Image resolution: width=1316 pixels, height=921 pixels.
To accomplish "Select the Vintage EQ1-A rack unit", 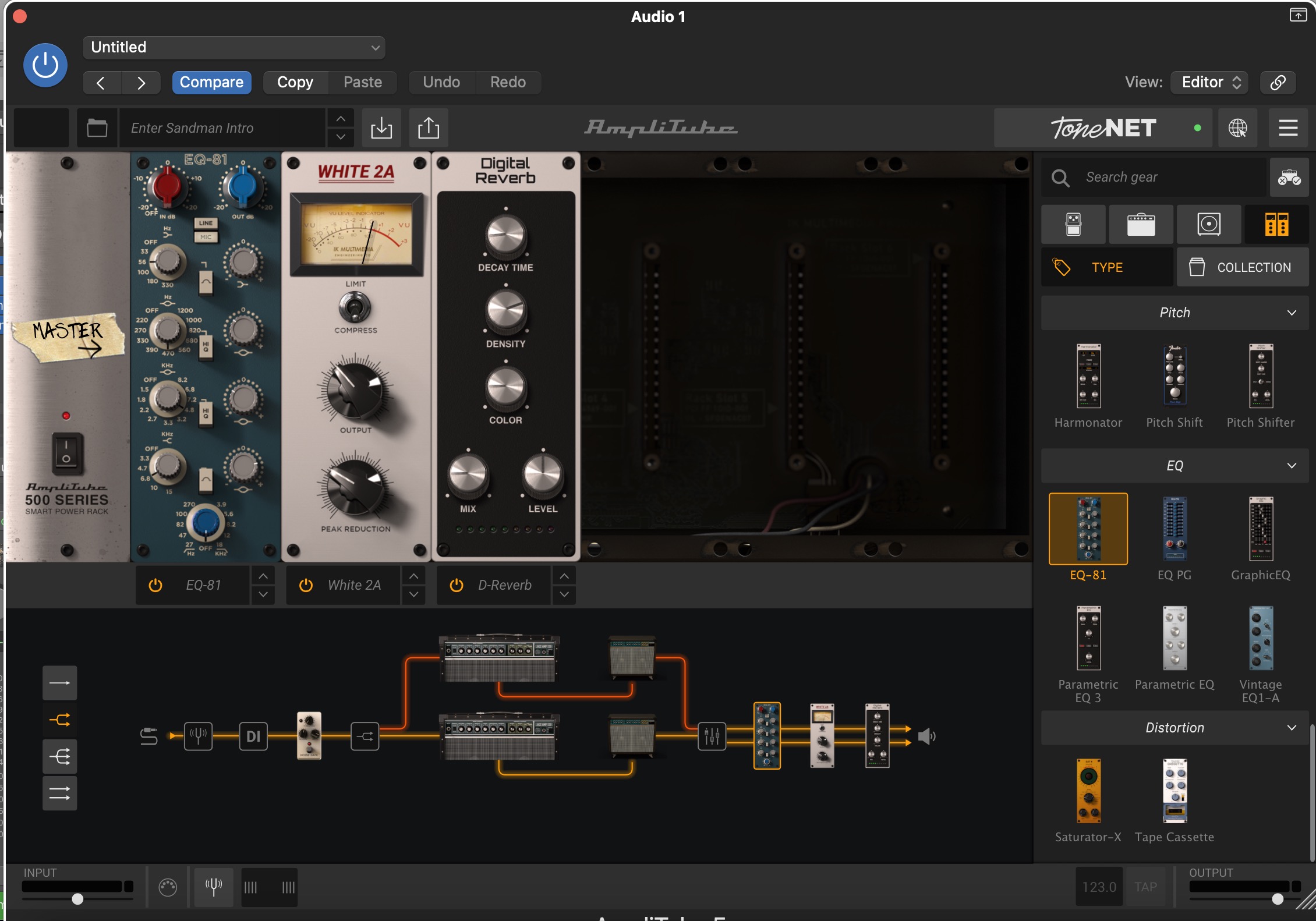I will tap(1261, 638).
